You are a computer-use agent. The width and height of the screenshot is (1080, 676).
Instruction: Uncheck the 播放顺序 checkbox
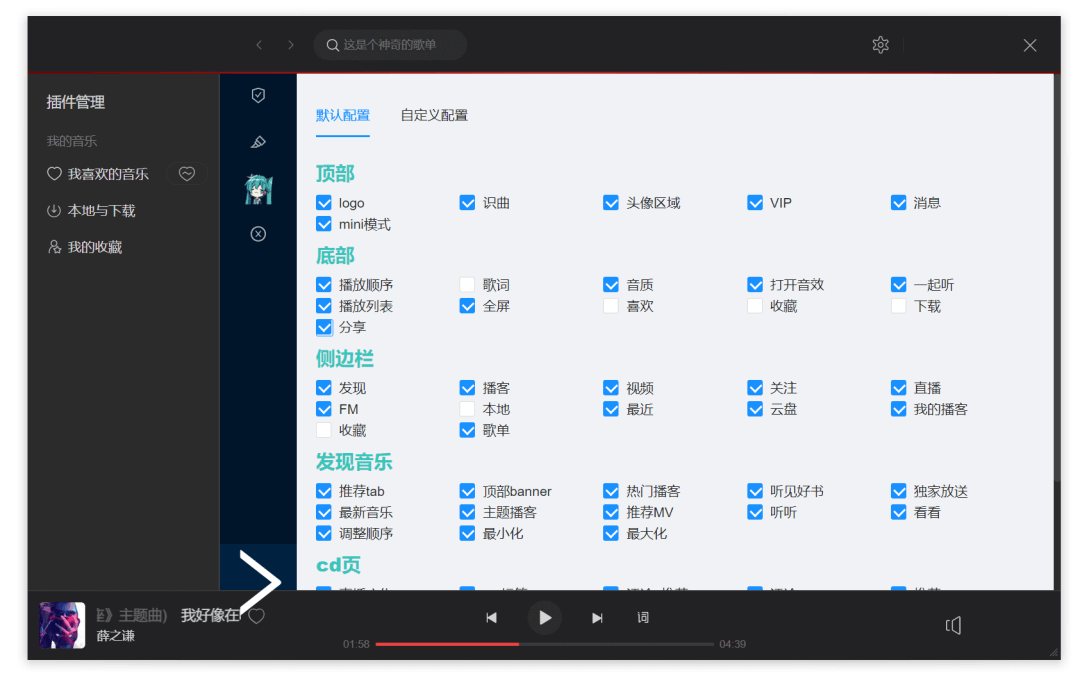(324, 285)
